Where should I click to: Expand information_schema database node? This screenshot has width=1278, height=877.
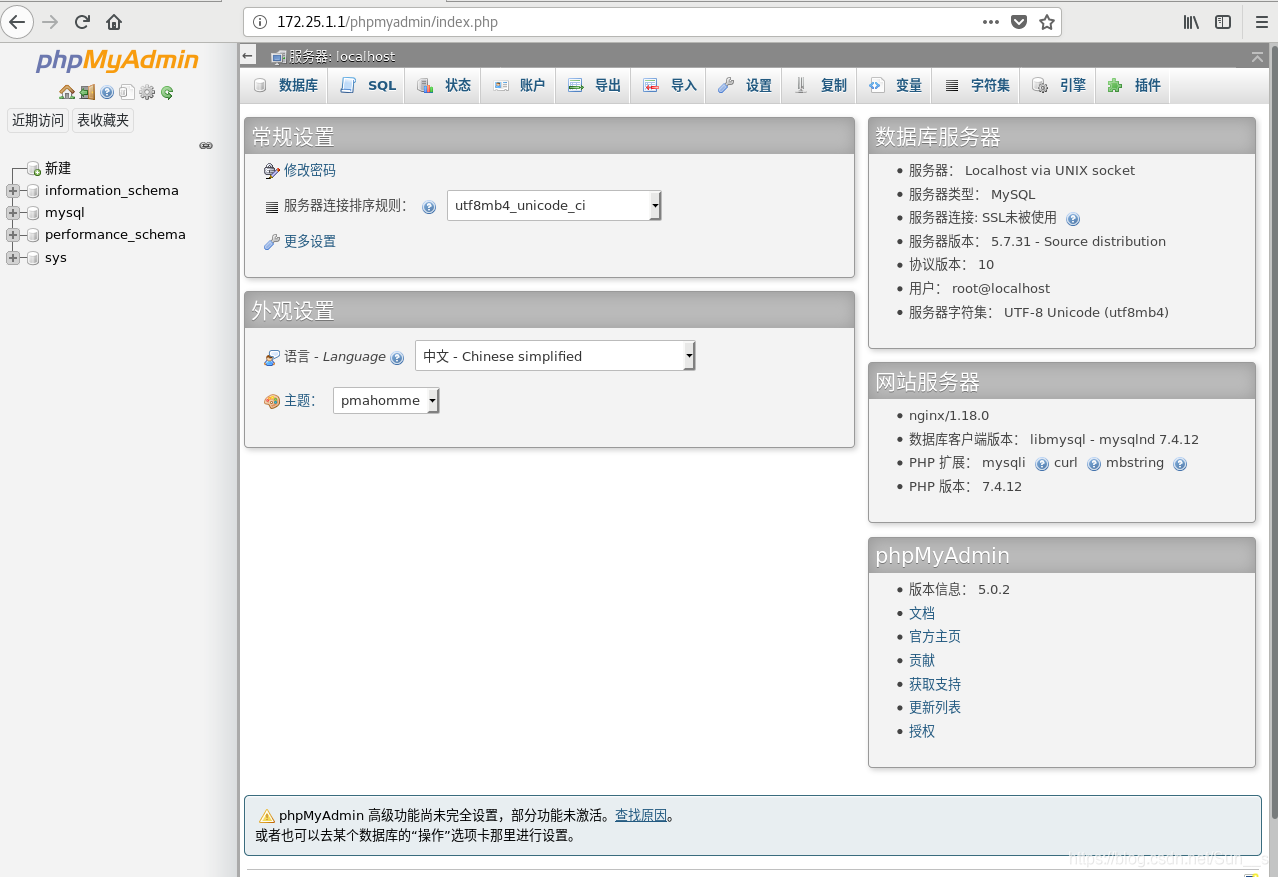[x=13, y=190]
